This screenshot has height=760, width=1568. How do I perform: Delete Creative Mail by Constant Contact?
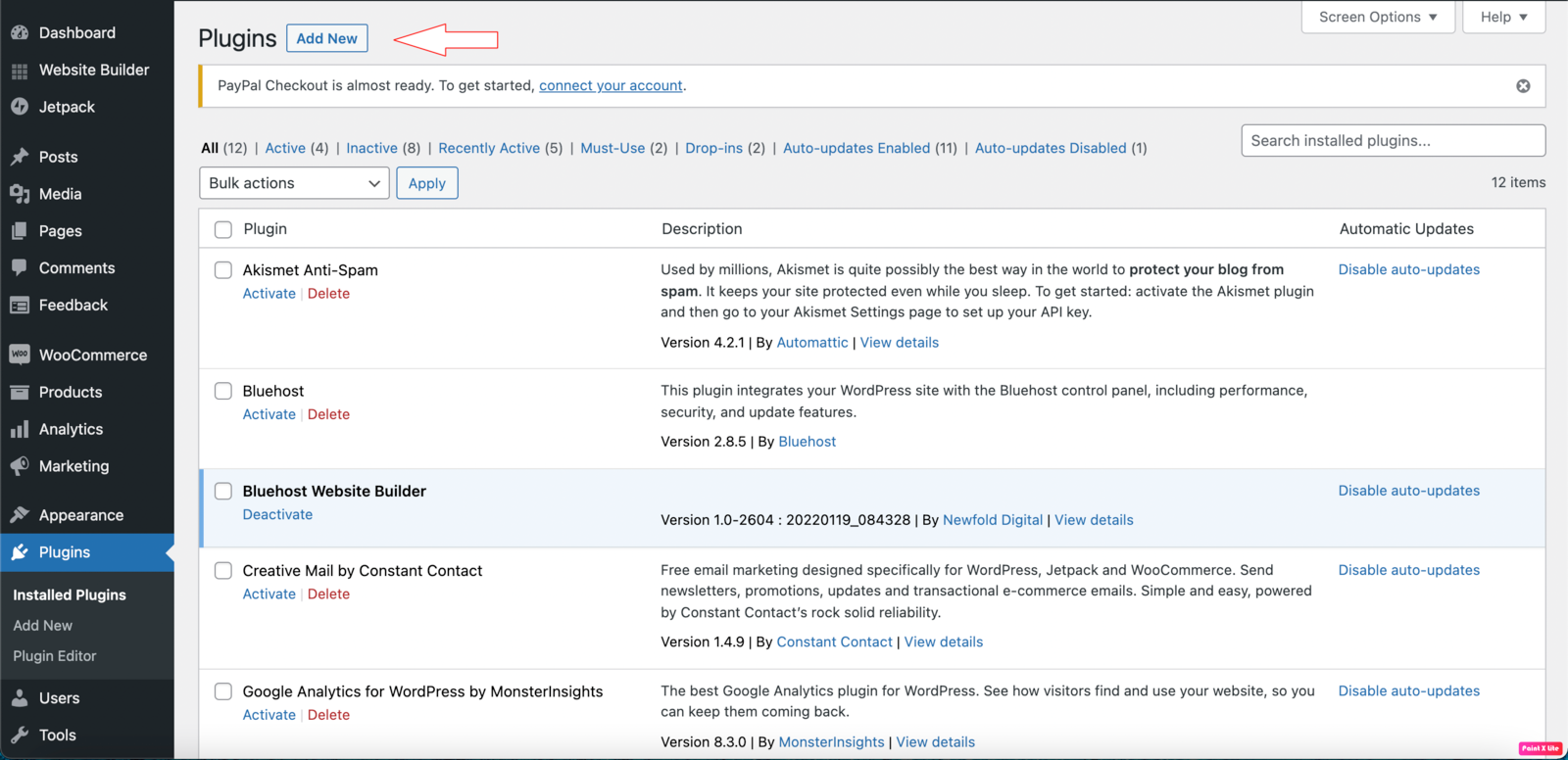[328, 594]
